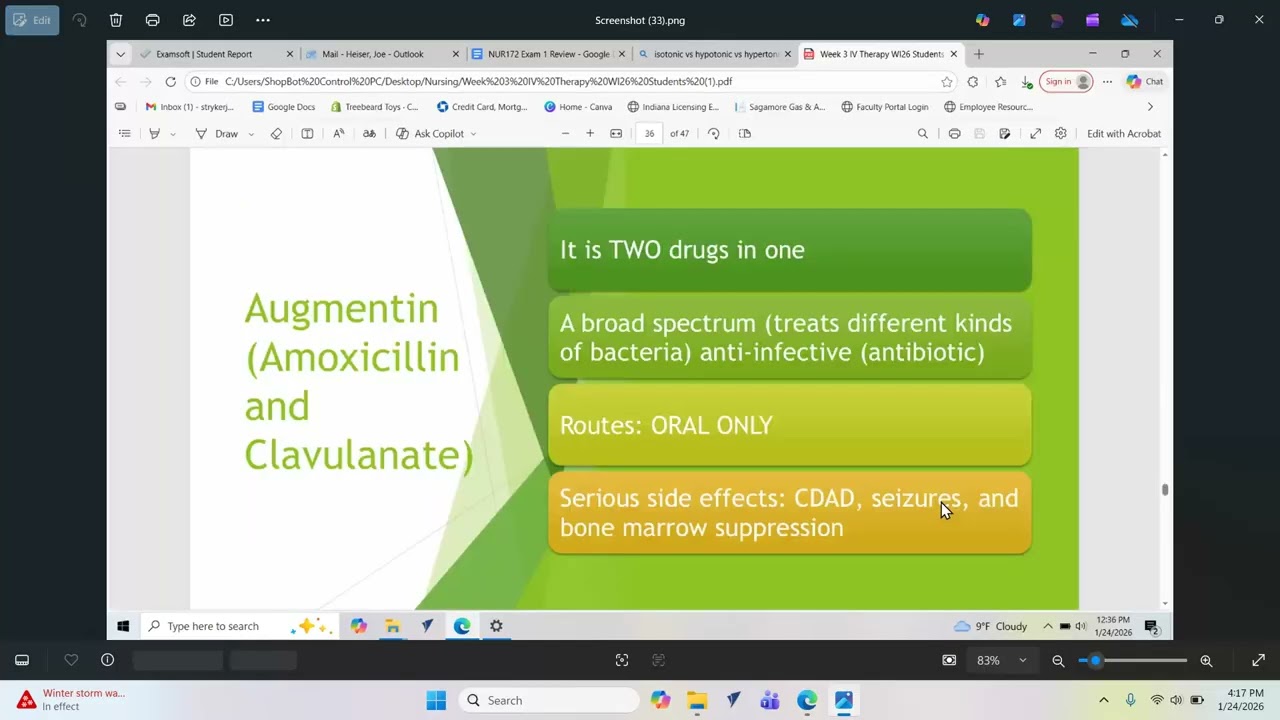Open the Windows 11 Start menu
Image resolution: width=1280 pixels, height=720 pixels.
(436, 700)
